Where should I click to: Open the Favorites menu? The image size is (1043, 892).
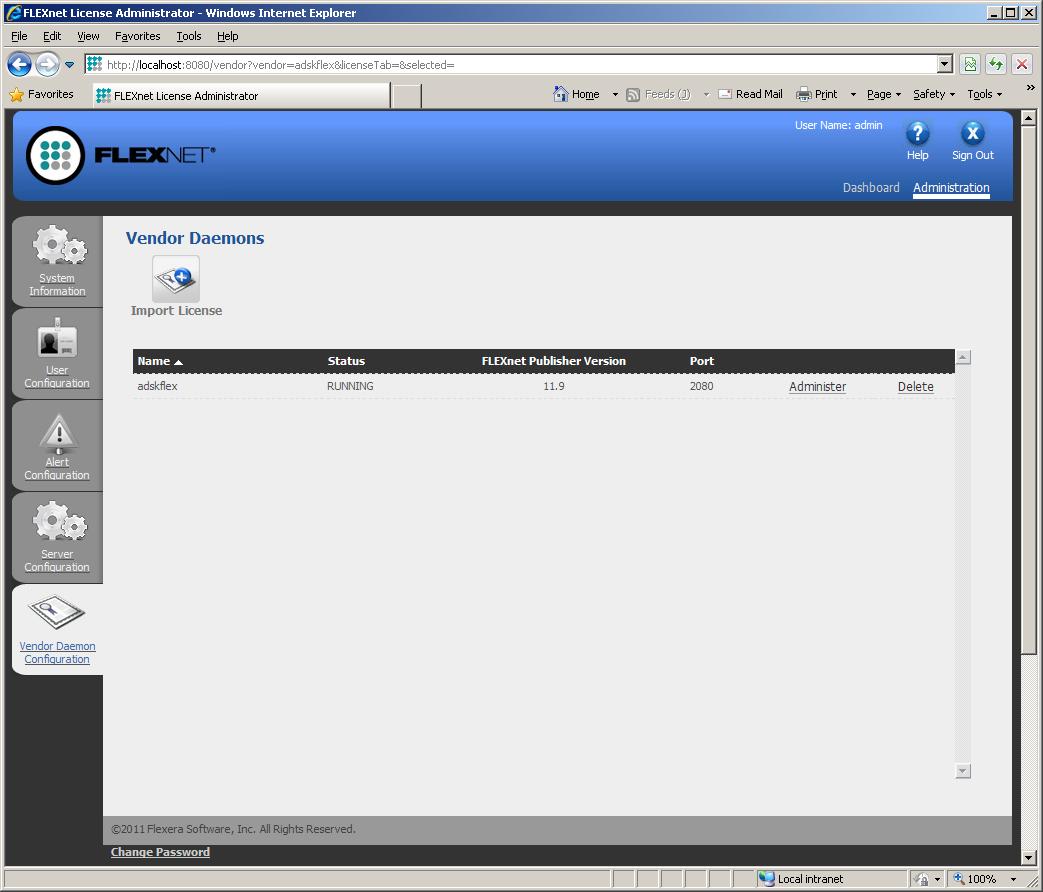137,36
